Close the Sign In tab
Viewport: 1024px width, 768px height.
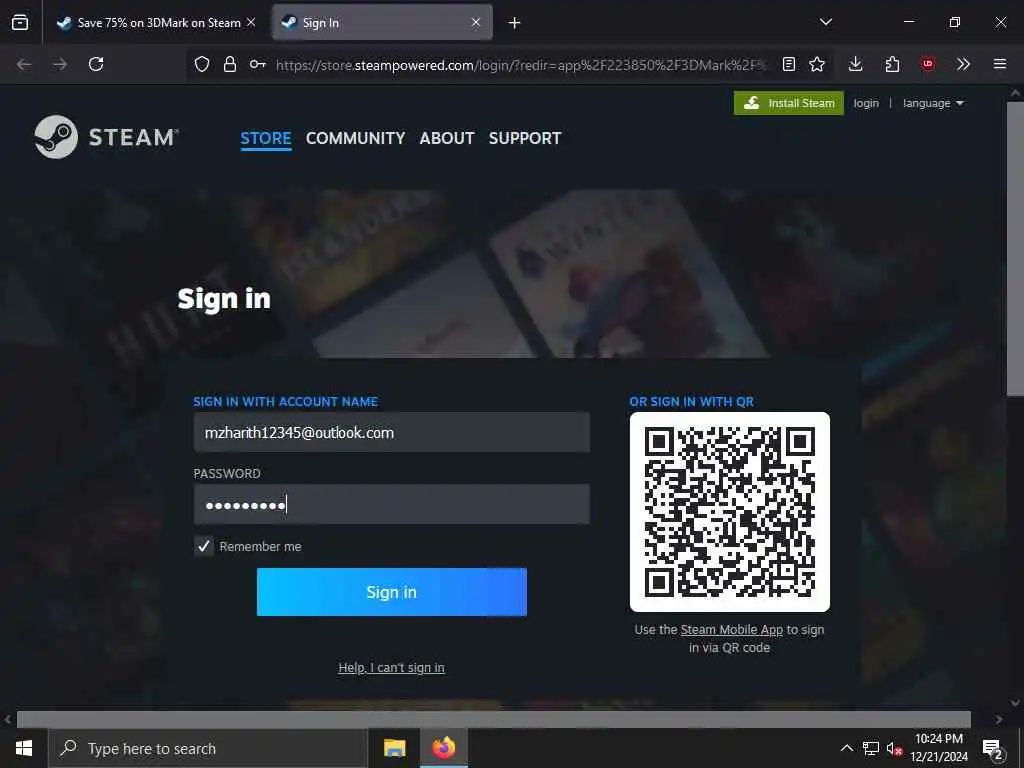(476, 22)
